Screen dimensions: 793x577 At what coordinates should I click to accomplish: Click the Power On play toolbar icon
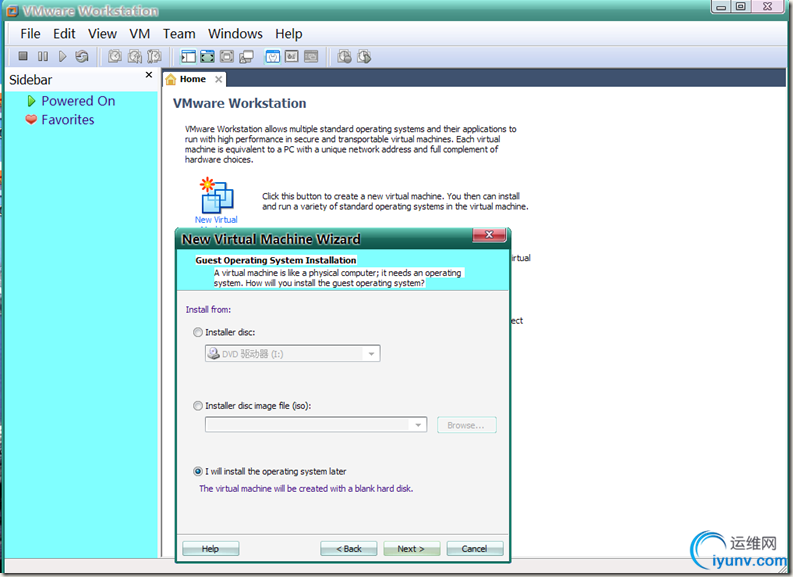63,56
